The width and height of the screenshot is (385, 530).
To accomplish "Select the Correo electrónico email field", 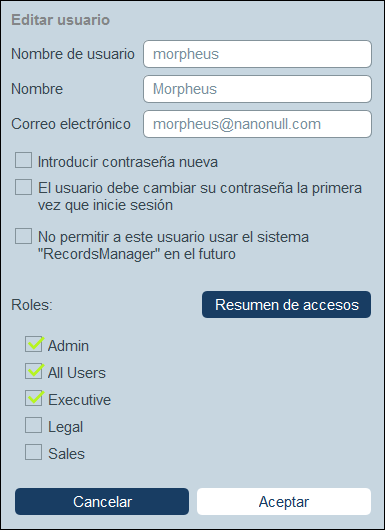I will (258, 124).
